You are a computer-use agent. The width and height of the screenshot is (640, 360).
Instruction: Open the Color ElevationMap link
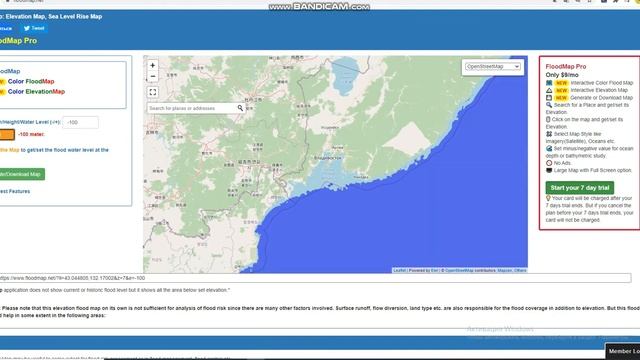[x=36, y=91]
